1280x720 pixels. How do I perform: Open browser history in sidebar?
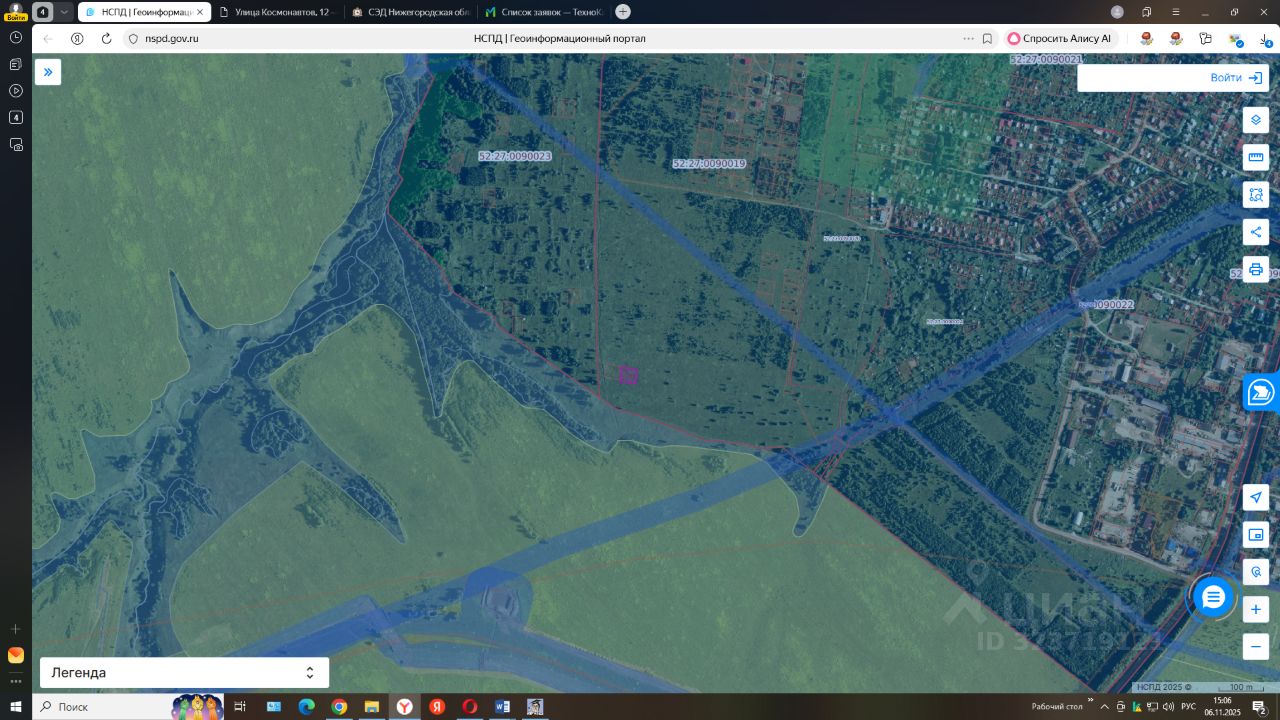coord(16,37)
